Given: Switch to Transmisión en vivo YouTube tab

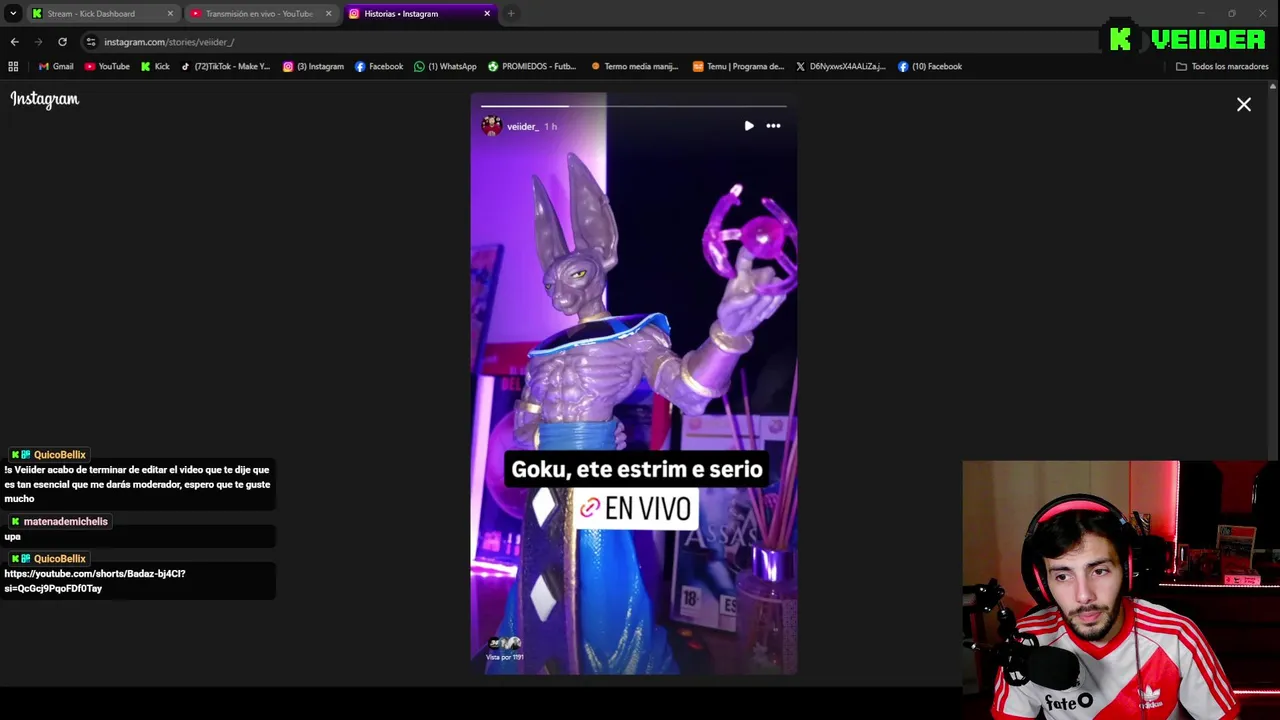Looking at the screenshot, I should coord(259,14).
